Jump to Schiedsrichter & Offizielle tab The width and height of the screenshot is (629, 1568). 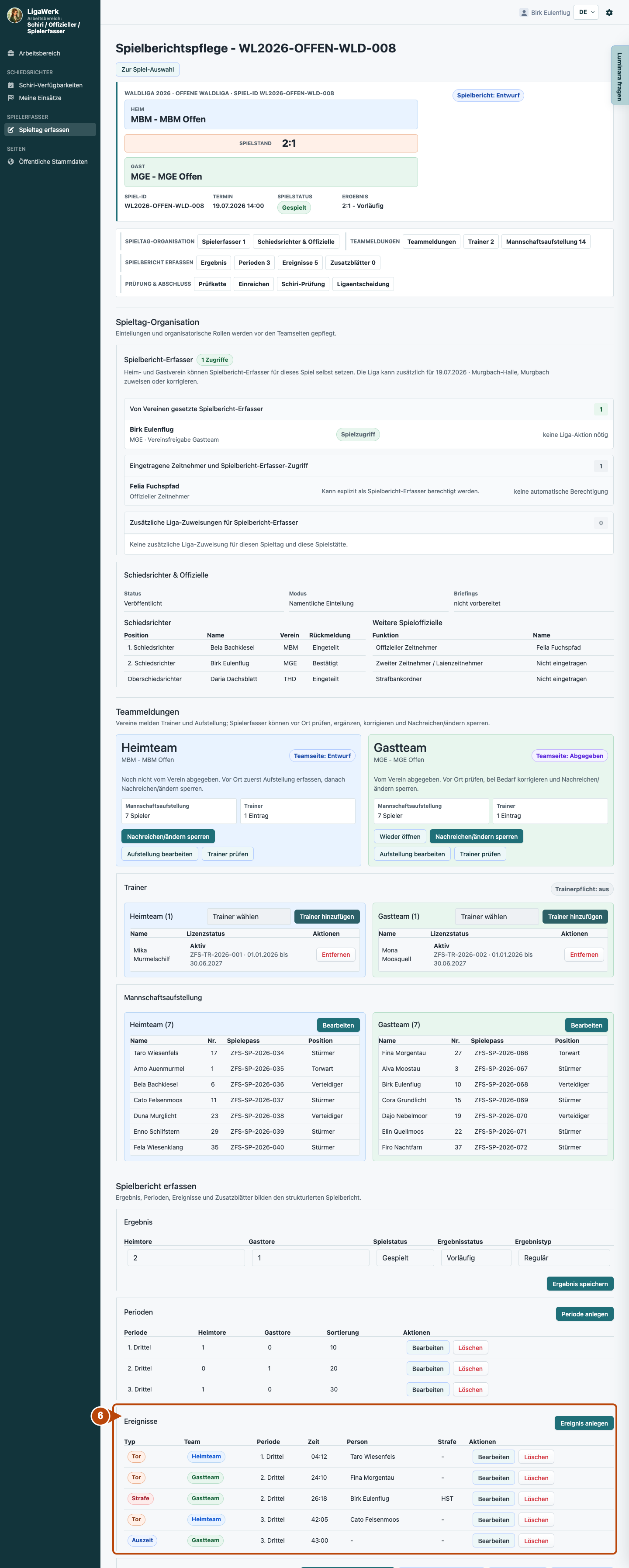tap(296, 242)
